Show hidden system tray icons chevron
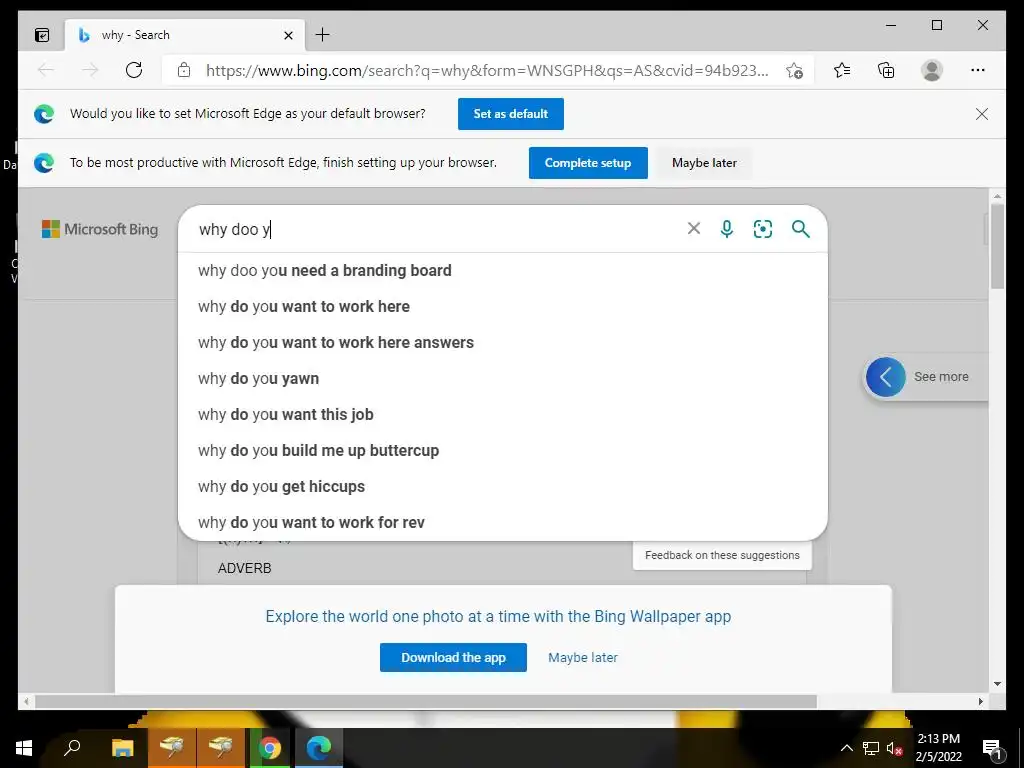The height and width of the screenshot is (768, 1024). tap(846, 748)
